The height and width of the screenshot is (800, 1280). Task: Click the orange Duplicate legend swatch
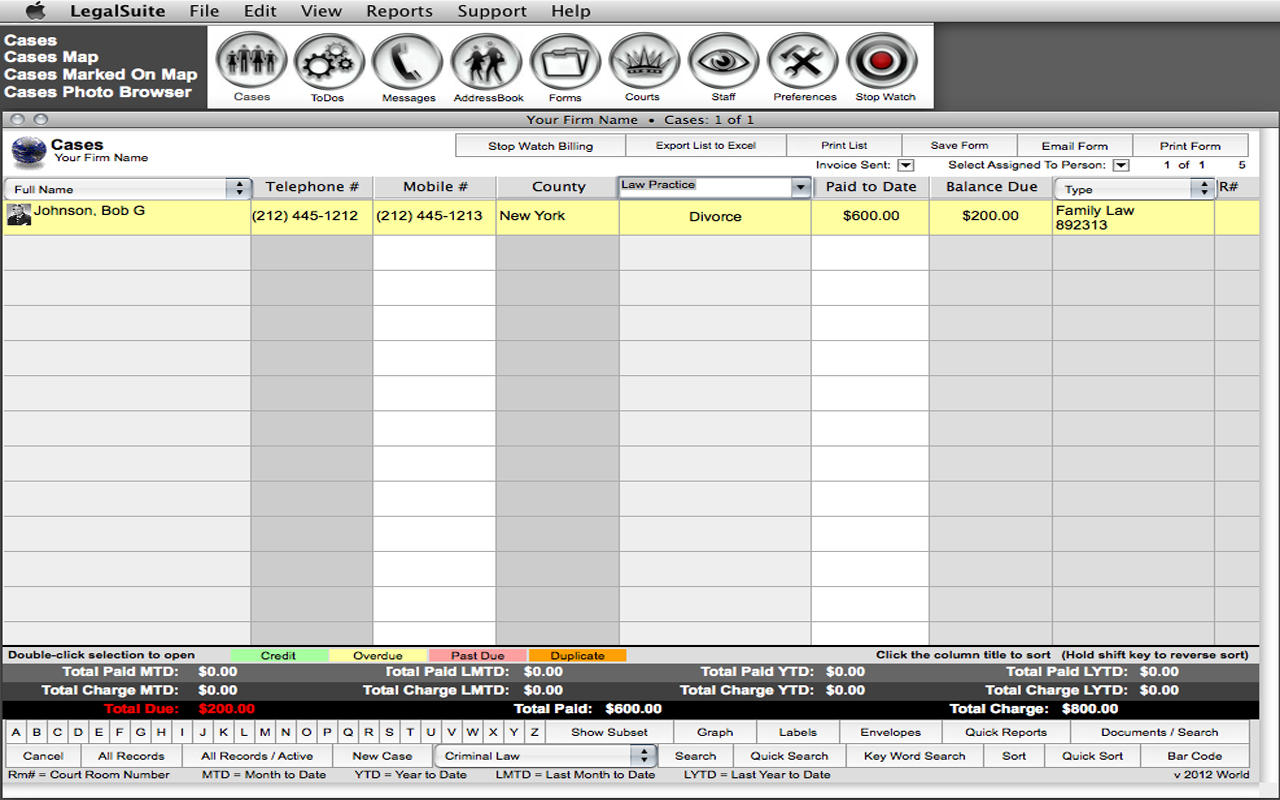pyautogui.click(x=577, y=656)
